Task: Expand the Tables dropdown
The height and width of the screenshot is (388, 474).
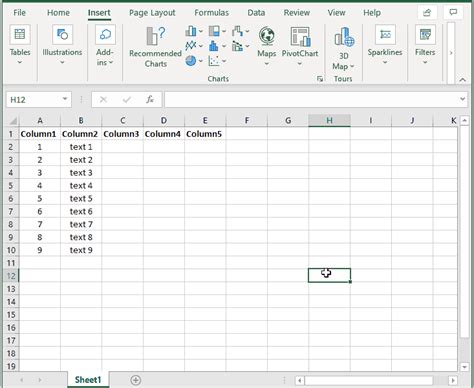Action: point(20,44)
